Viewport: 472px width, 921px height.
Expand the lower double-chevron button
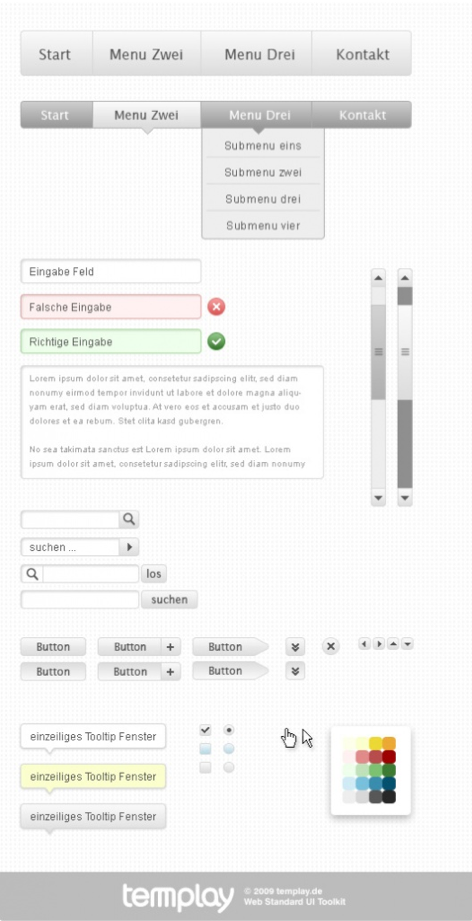295,670
